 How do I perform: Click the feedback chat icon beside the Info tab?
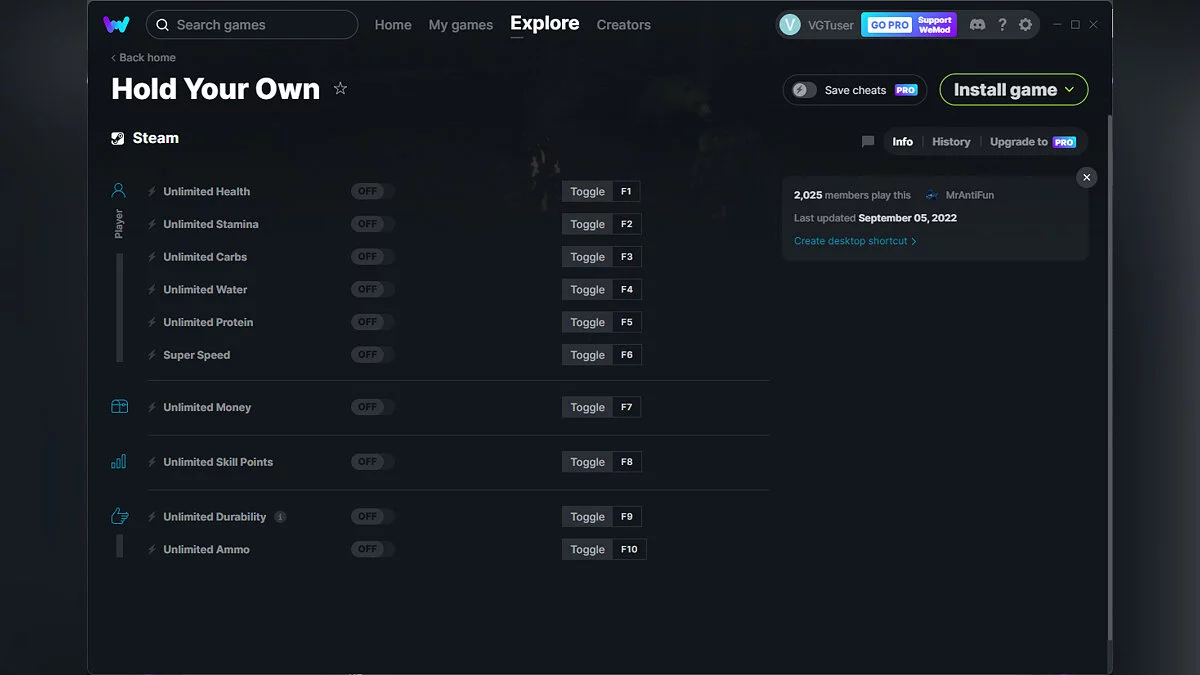click(x=866, y=141)
